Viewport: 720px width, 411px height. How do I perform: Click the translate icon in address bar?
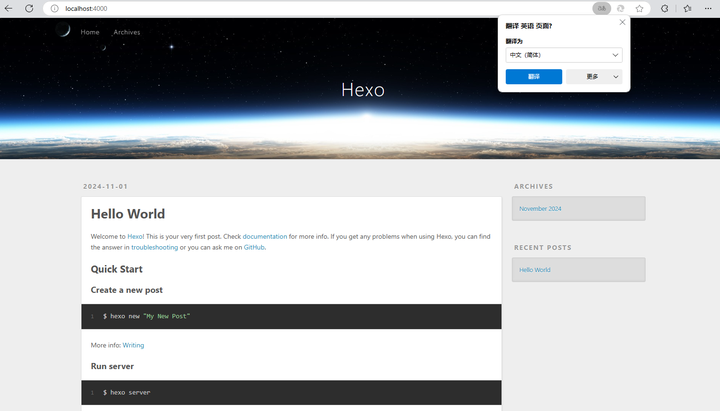(601, 8)
